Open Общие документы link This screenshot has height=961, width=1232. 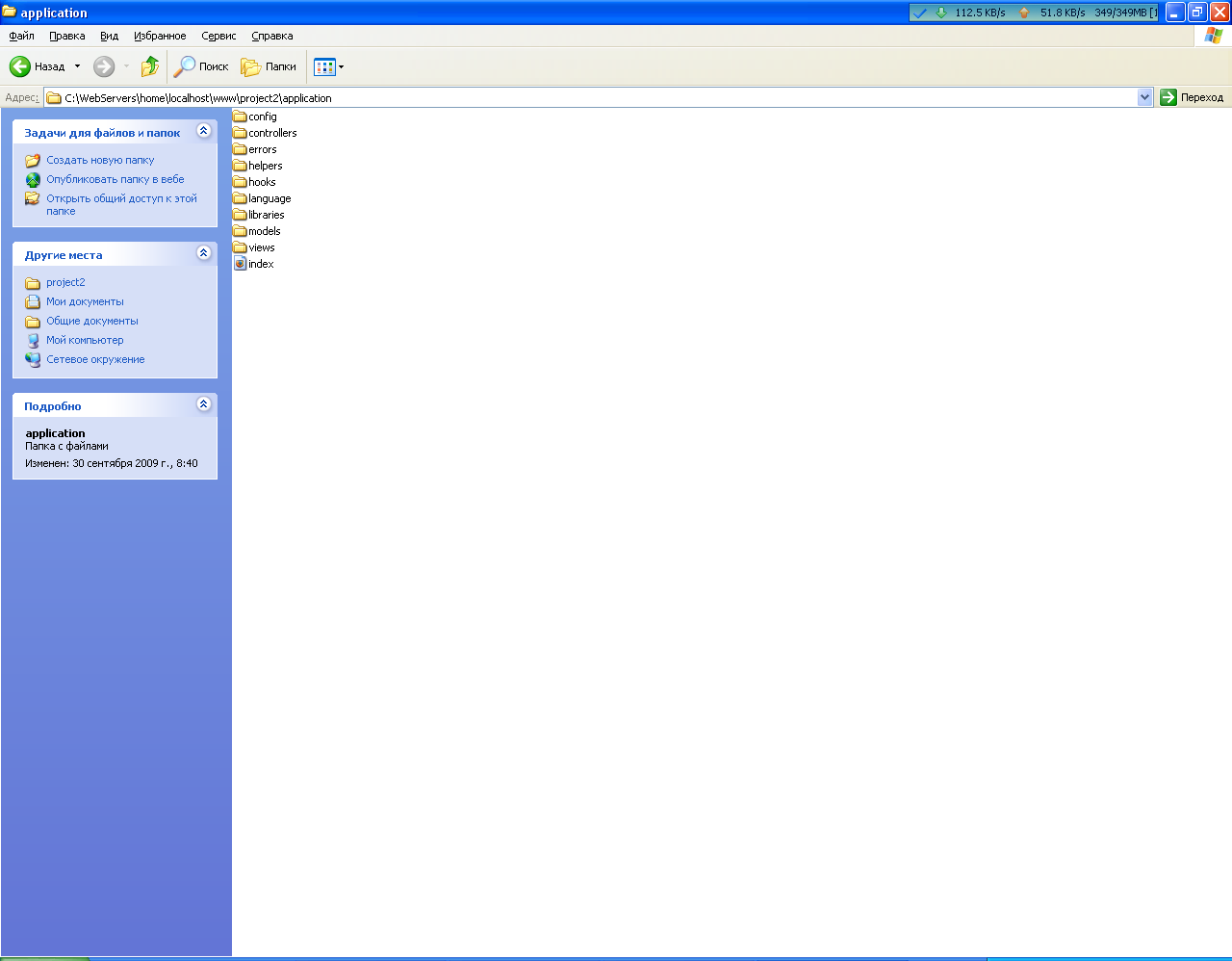coord(92,321)
